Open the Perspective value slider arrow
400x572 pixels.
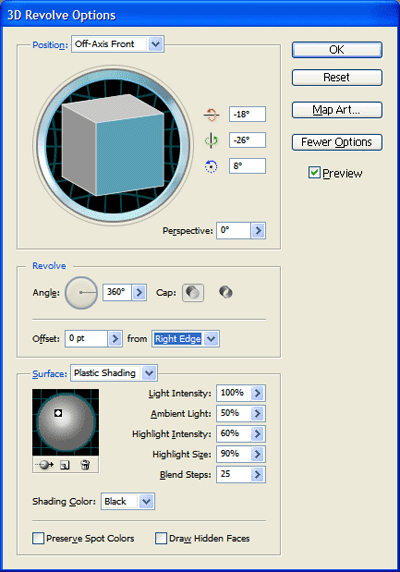258,231
